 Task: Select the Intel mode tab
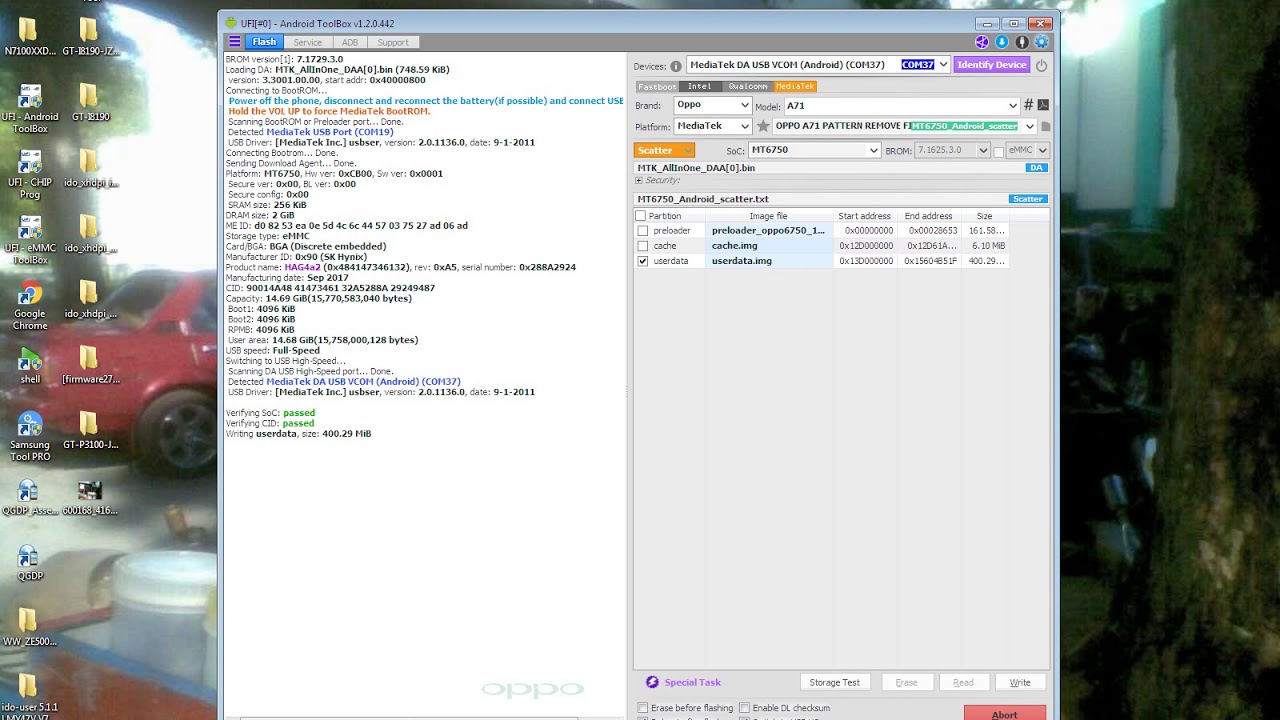pos(699,87)
